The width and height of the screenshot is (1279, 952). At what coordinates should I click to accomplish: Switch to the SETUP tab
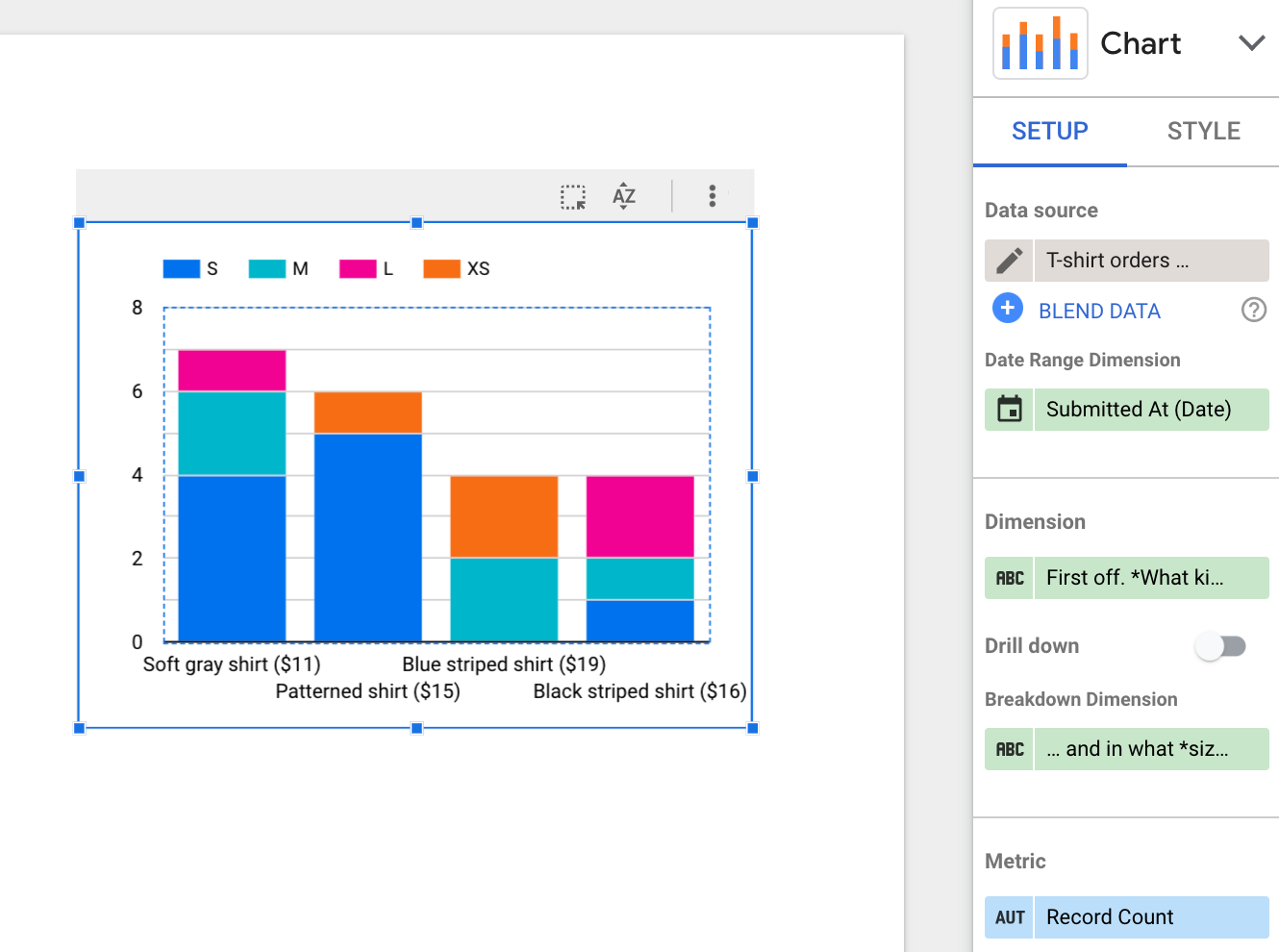click(1050, 132)
